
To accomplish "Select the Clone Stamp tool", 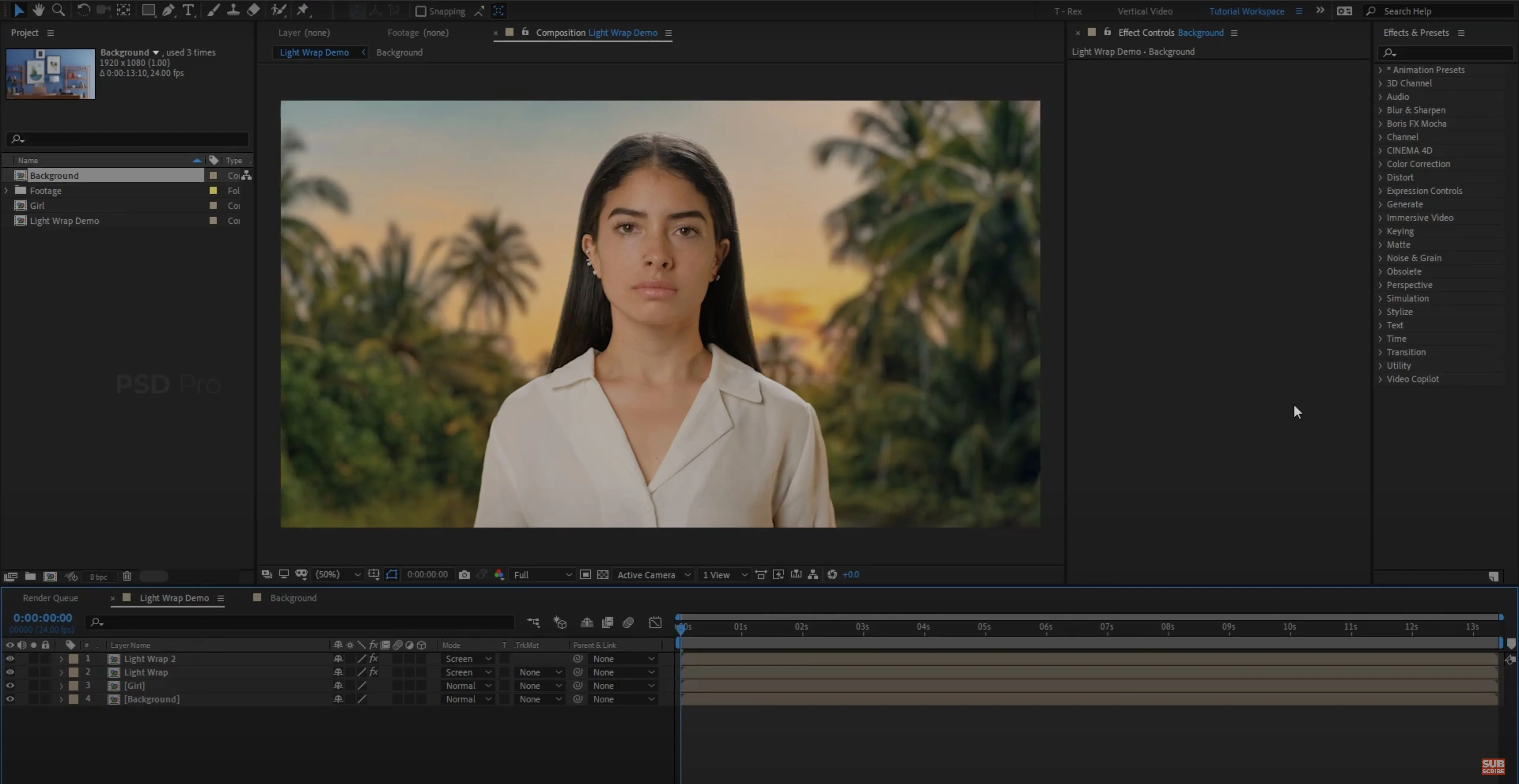I will coord(233,10).
